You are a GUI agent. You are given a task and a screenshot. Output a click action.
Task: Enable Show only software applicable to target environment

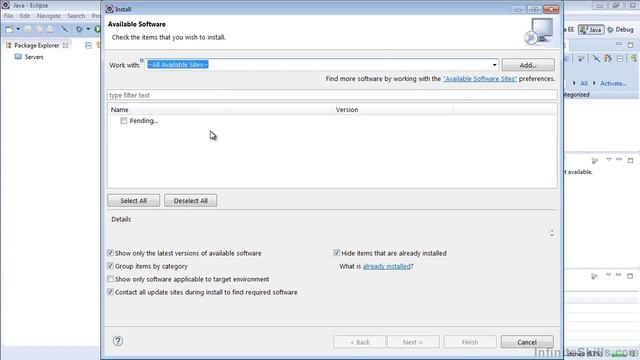tap(110, 279)
